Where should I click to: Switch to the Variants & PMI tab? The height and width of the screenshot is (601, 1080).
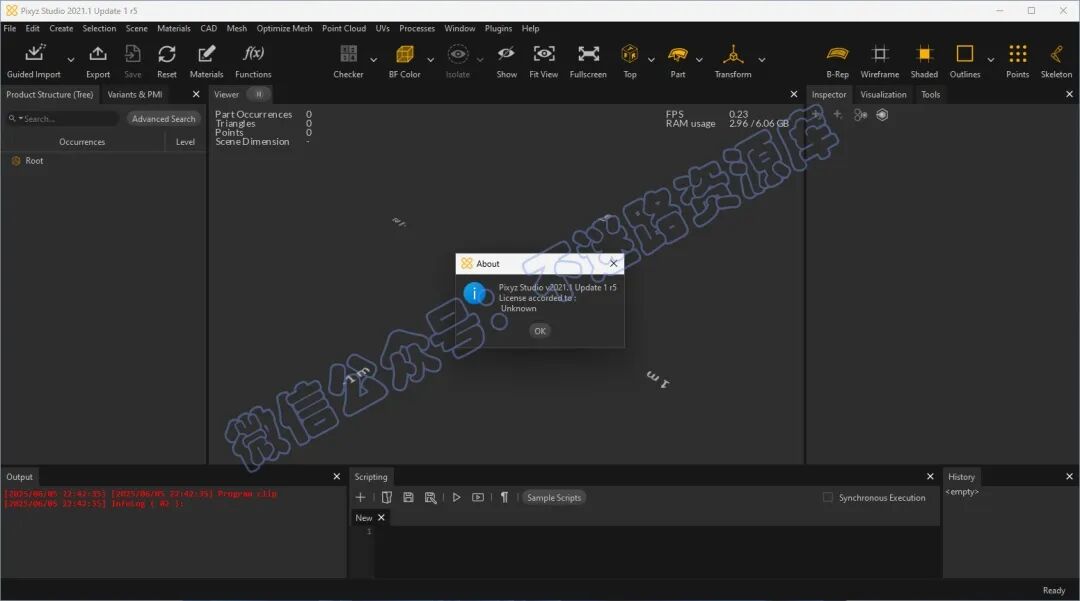coord(135,94)
